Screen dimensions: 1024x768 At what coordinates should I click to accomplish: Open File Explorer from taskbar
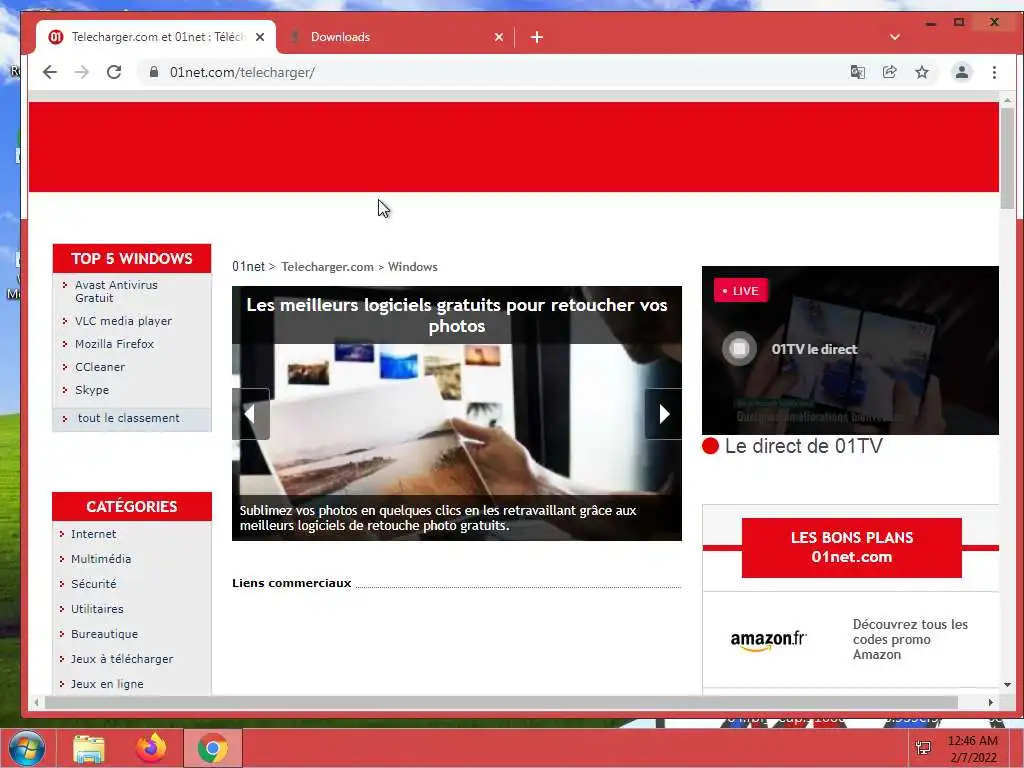[x=89, y=748]
